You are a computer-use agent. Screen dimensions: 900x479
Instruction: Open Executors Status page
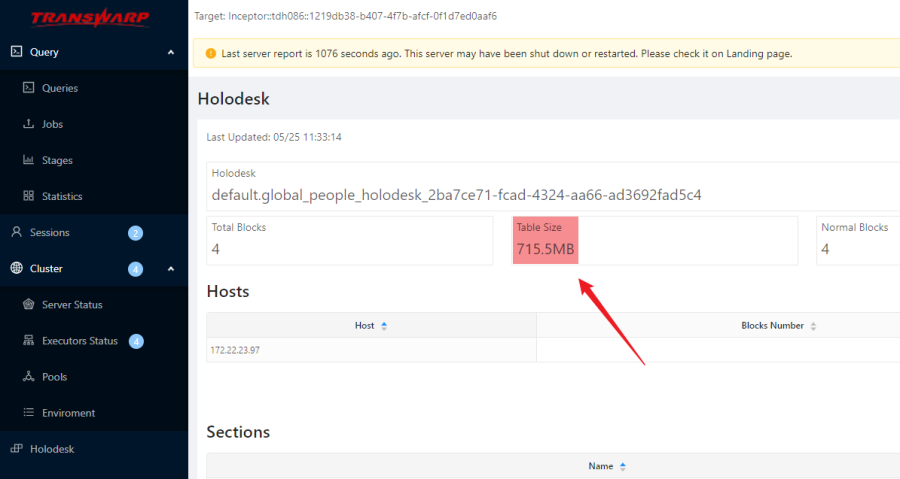(x=79, y=341)
